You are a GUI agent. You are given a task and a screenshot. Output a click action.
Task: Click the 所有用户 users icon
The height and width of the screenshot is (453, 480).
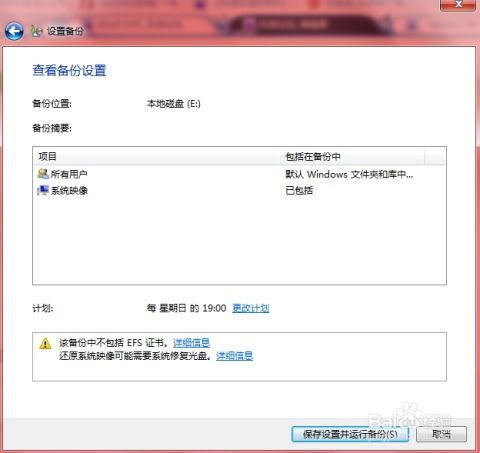(43, 174)
